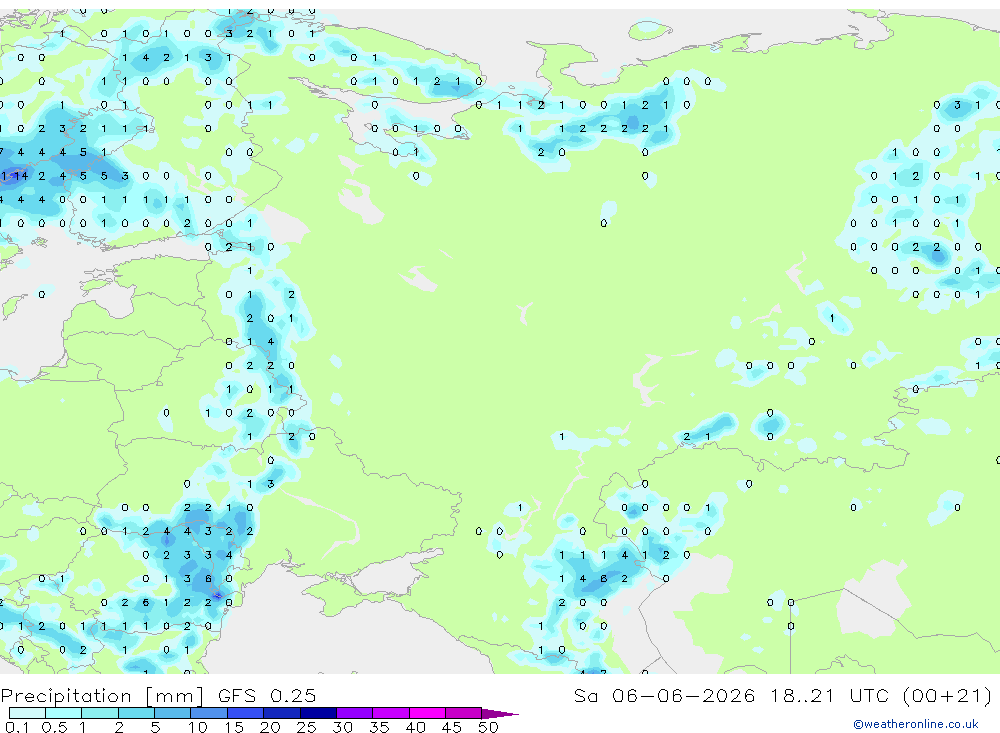Viewport: 1000px width, 733px height.
Task: Click the '18..21 UTC' time text
Action: 828,695
